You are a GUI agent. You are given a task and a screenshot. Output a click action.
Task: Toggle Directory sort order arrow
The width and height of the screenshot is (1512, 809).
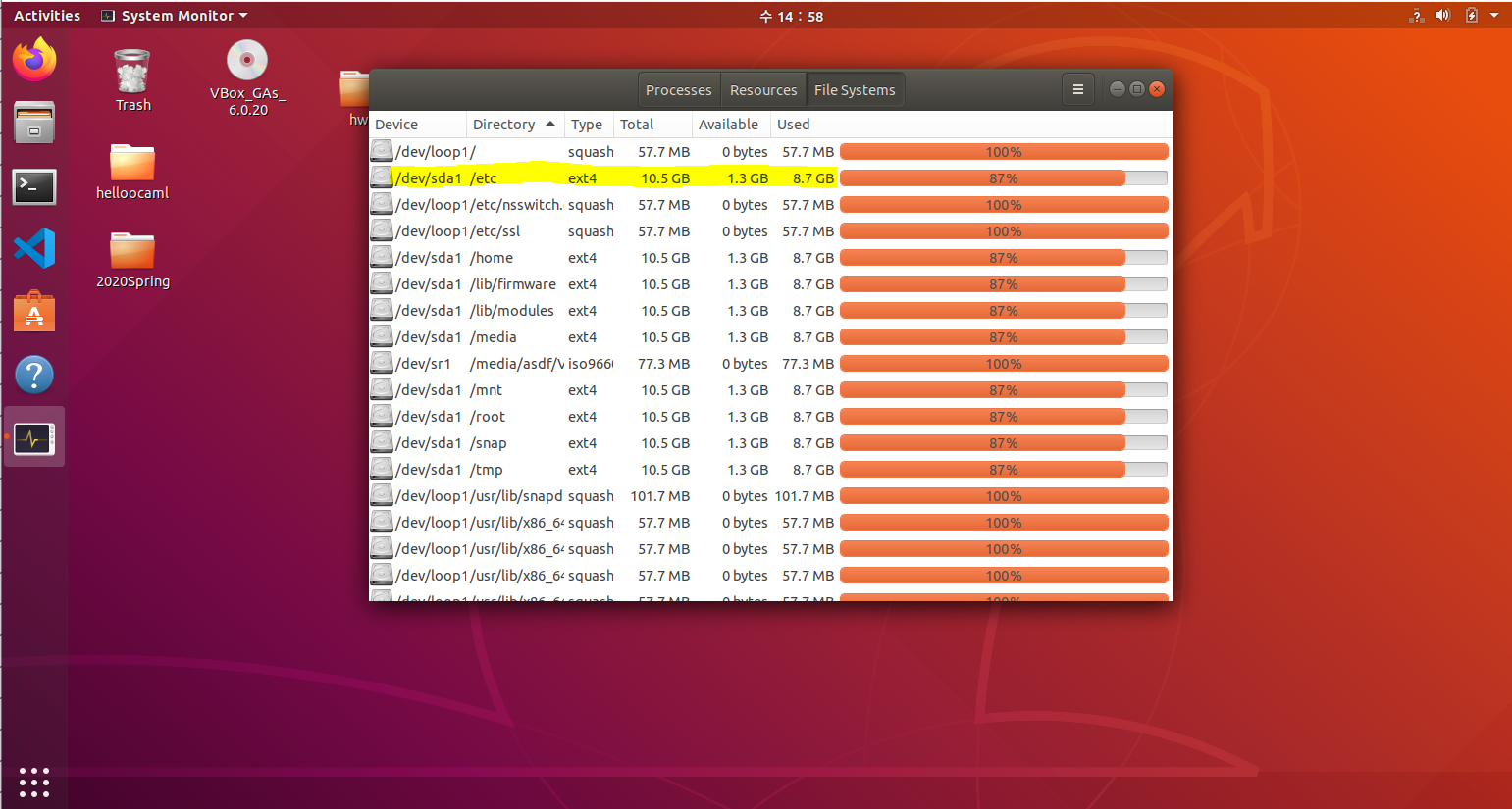coord(550,124)
